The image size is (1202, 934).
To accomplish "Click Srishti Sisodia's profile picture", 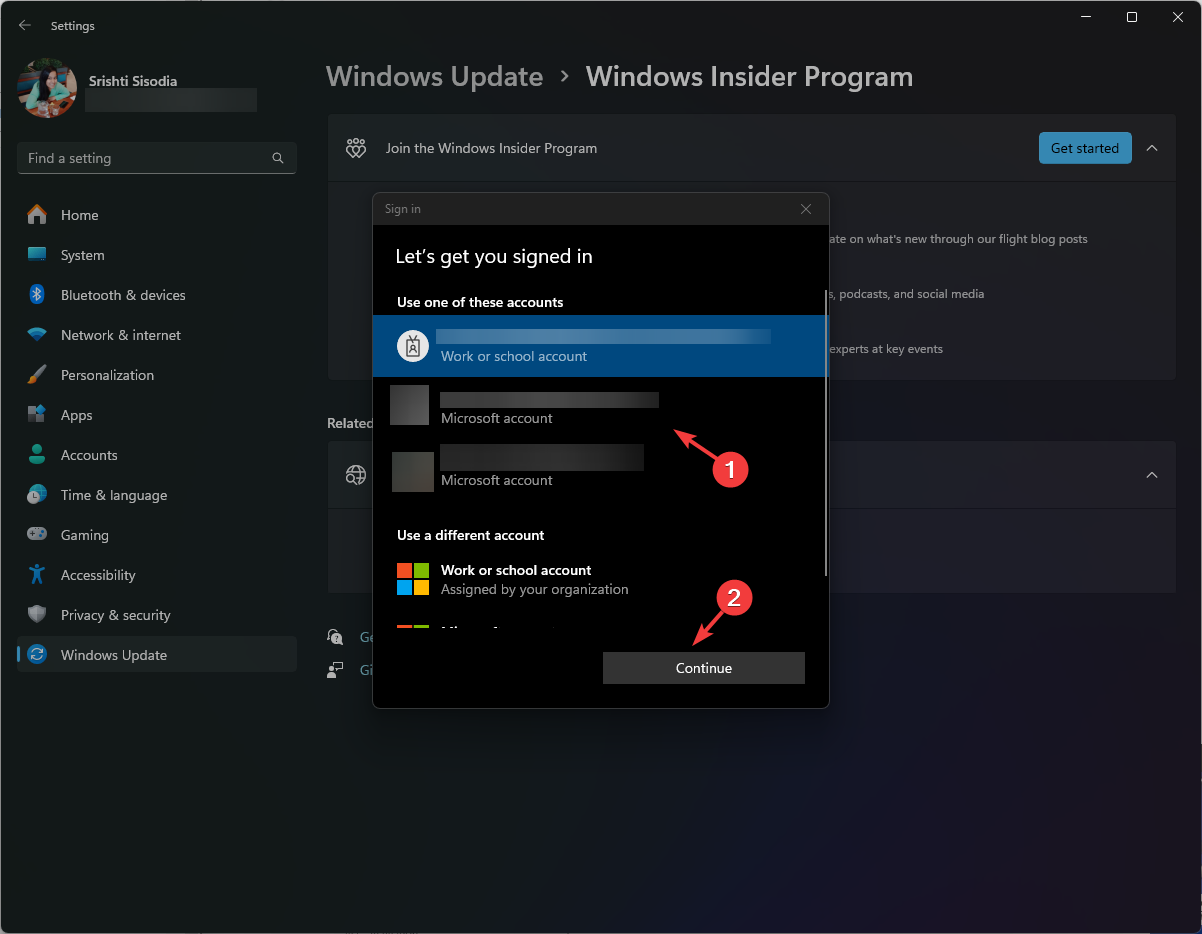I will (46, 88).
